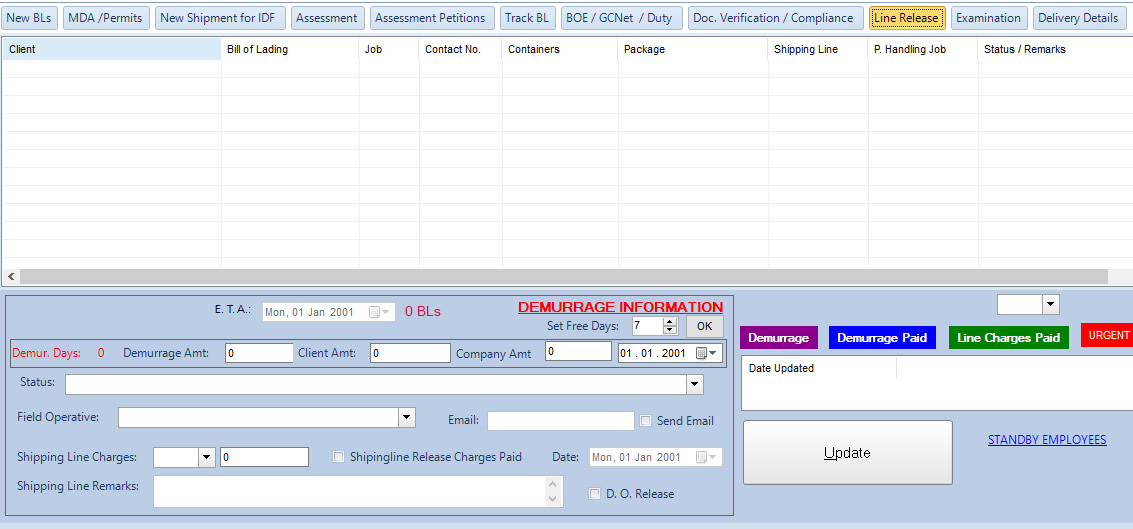The height and width of the screenshot is (529, 1133).
Task: Switch to the Examination tab
Action: [988, 18]
